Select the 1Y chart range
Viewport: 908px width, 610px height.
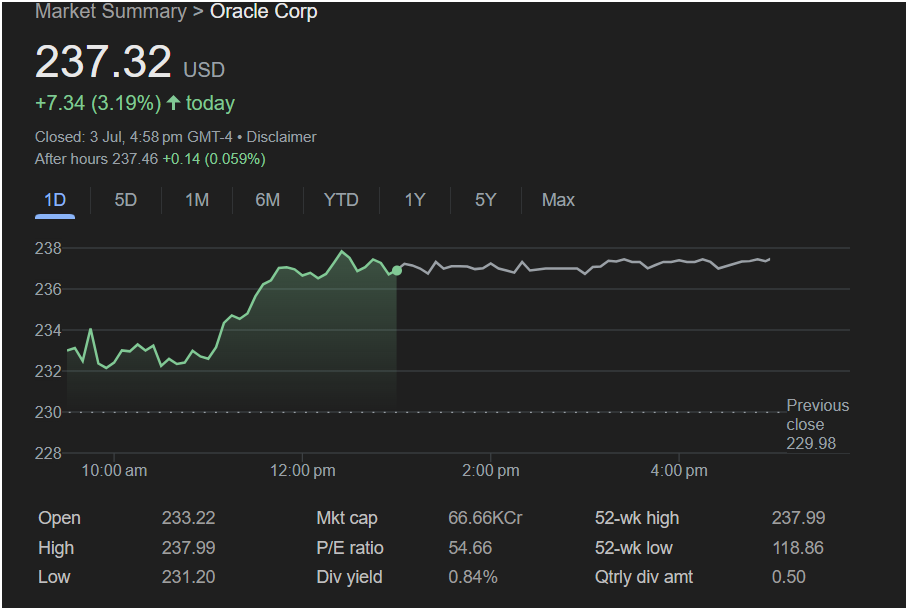[x=415, y=200]
